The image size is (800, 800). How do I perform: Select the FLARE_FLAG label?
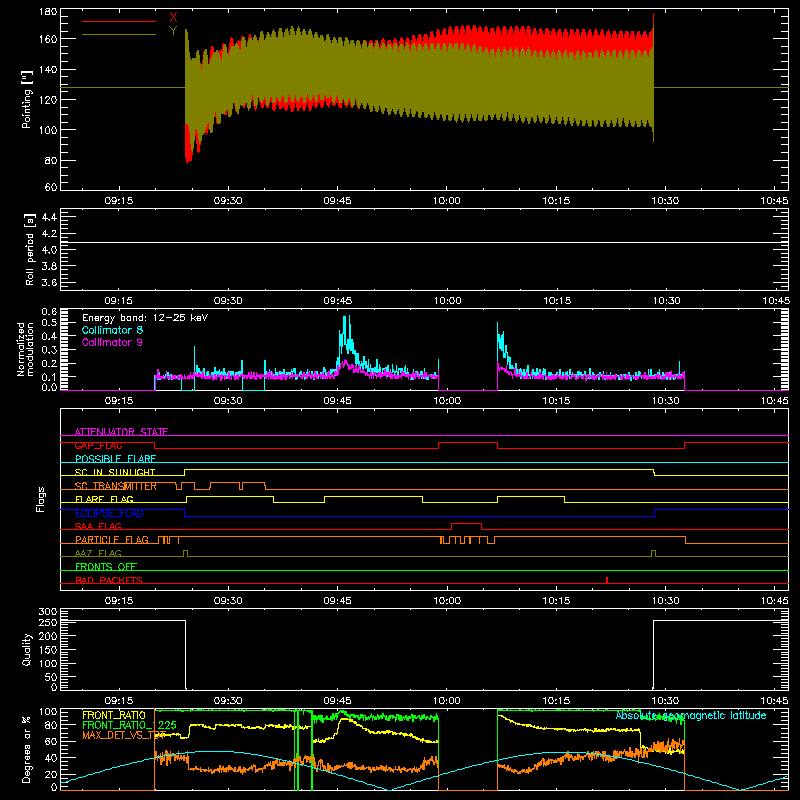[x=104, y=499]
